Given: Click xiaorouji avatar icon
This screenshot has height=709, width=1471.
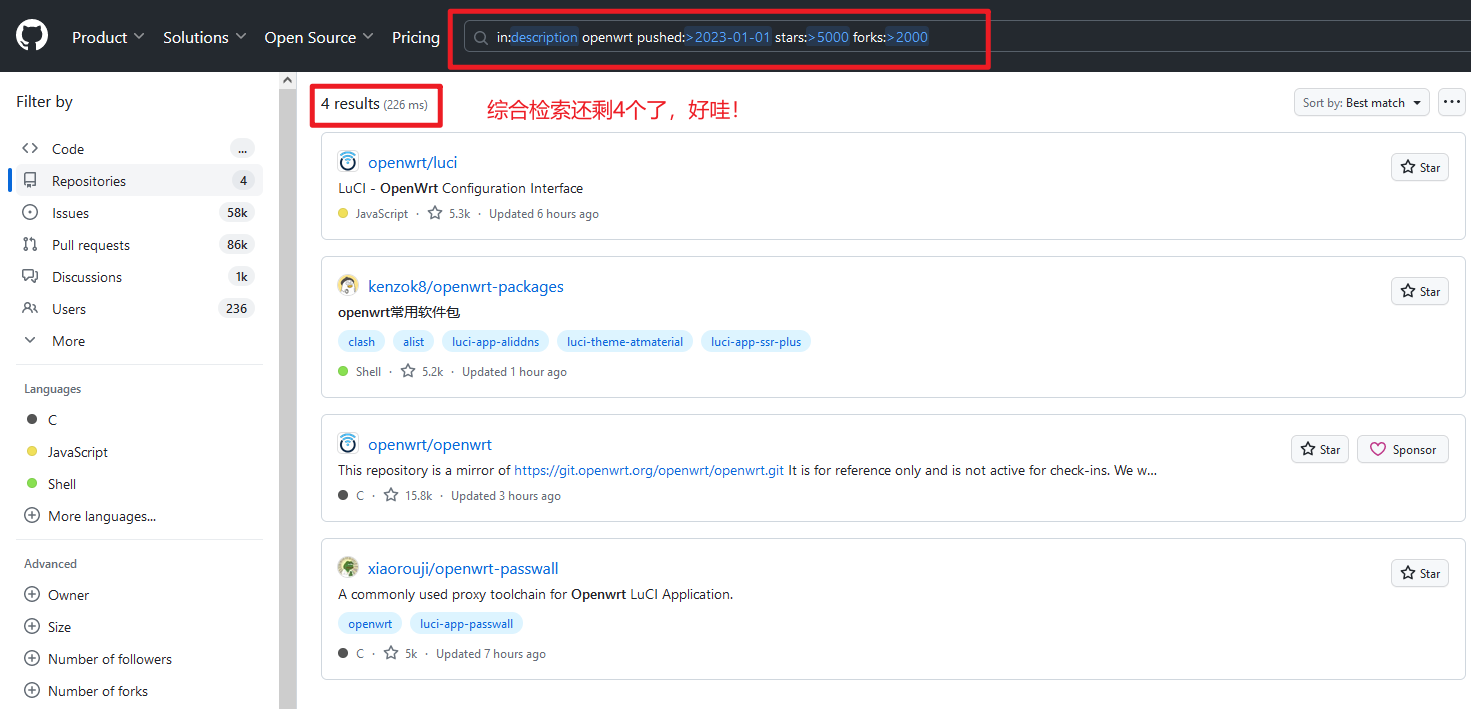Looking at the screenshot, I should click(x=348, y=567).
